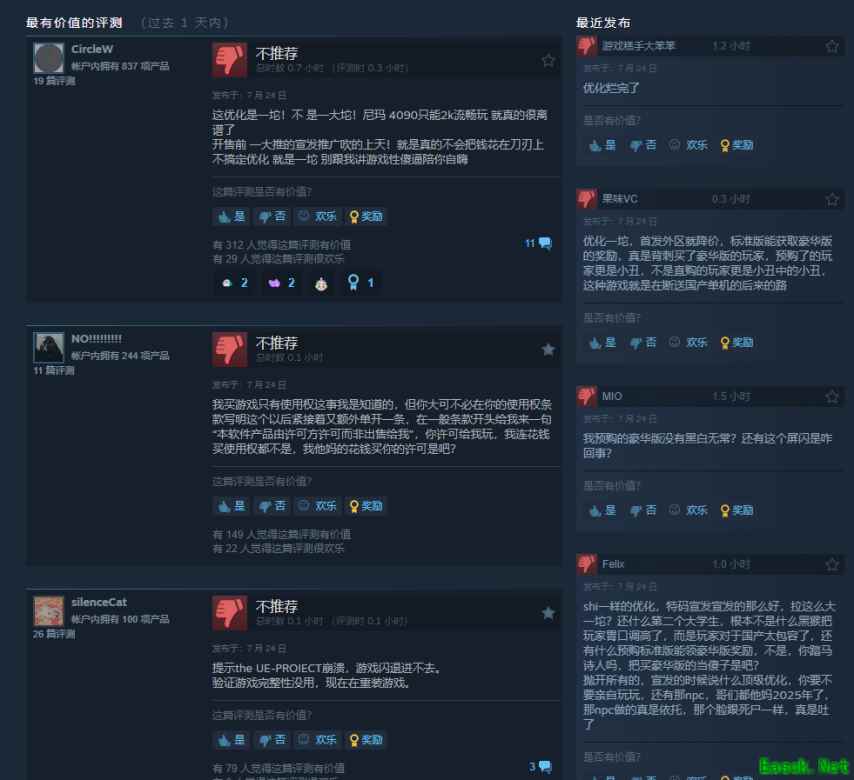Click the blue ribbon award badge under CircleW's review

coord(361,282)
